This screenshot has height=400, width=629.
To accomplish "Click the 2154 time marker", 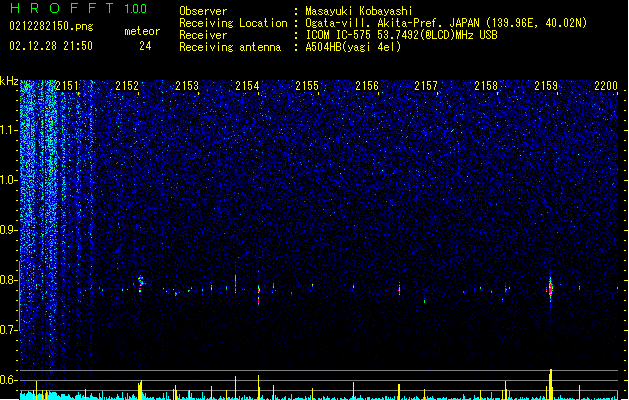I will pos(247,86).
